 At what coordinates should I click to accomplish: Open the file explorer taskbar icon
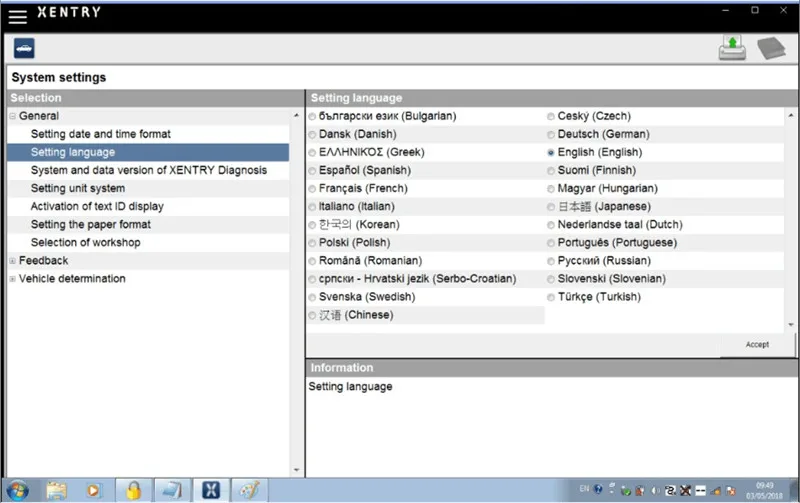(x=56, y=490)
